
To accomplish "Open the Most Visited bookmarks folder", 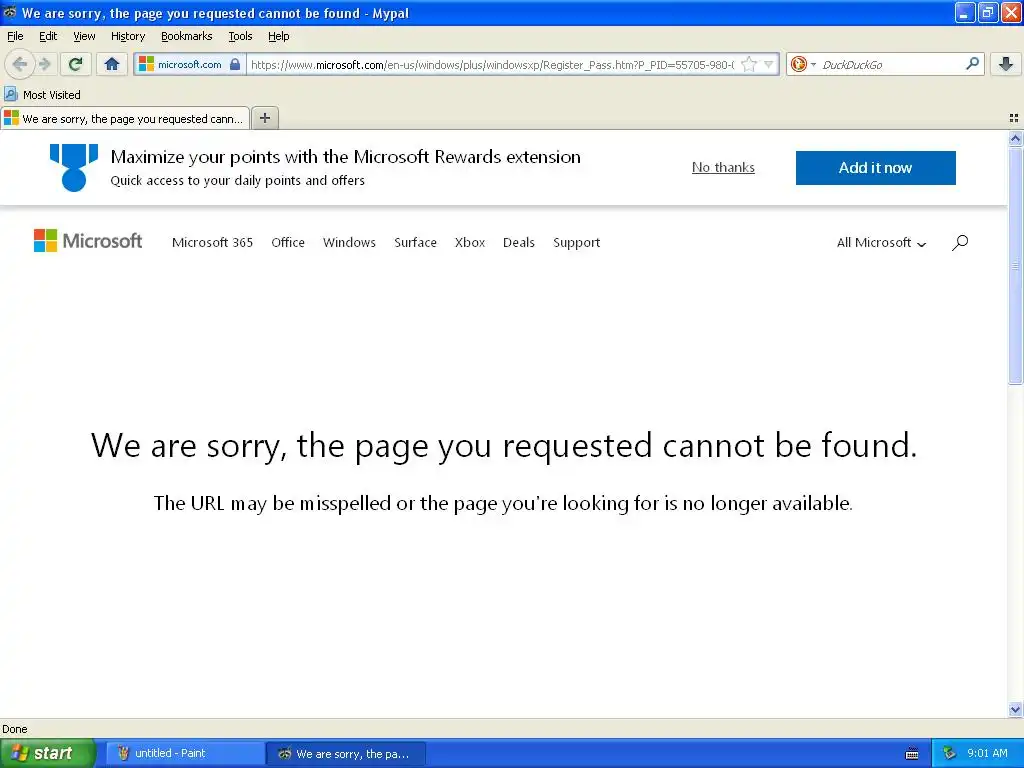I will [42, 95].
